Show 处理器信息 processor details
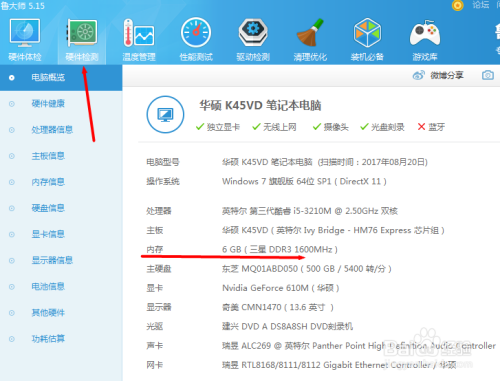 (x=61, y=130)
